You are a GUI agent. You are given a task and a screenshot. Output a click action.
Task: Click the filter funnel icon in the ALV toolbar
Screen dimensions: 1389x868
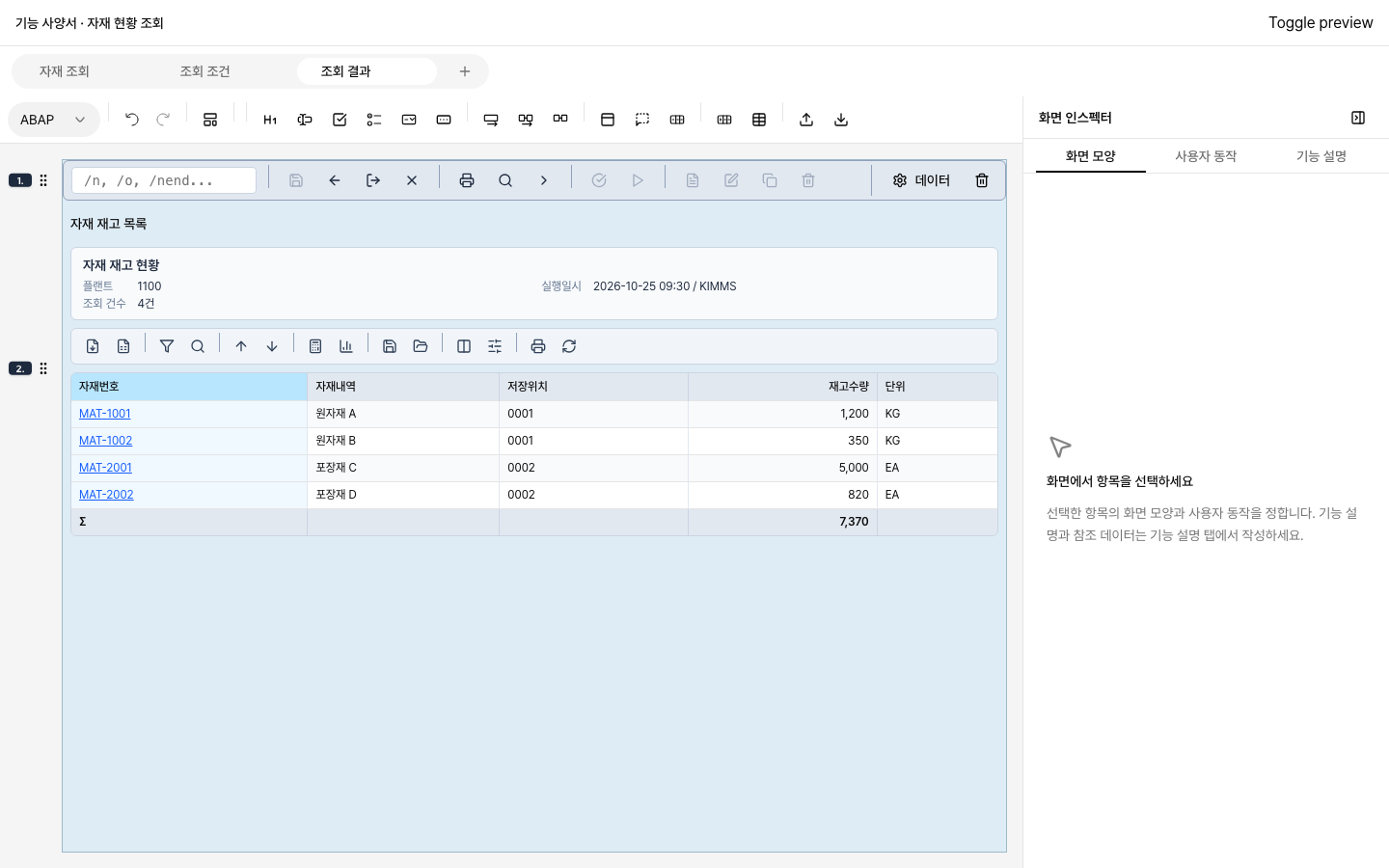(x=167, y=346)
